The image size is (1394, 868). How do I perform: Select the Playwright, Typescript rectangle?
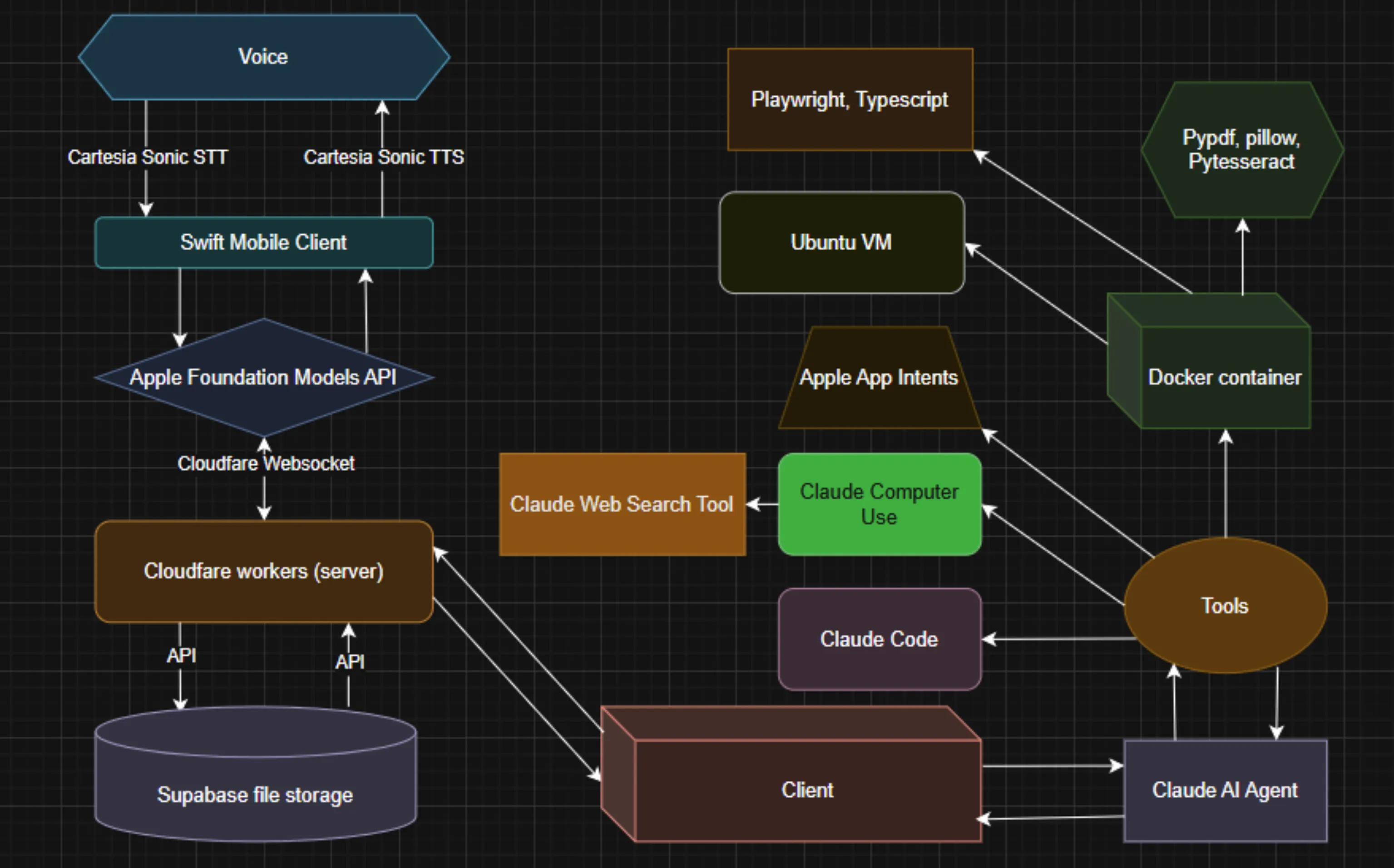(x=850, y=99)
